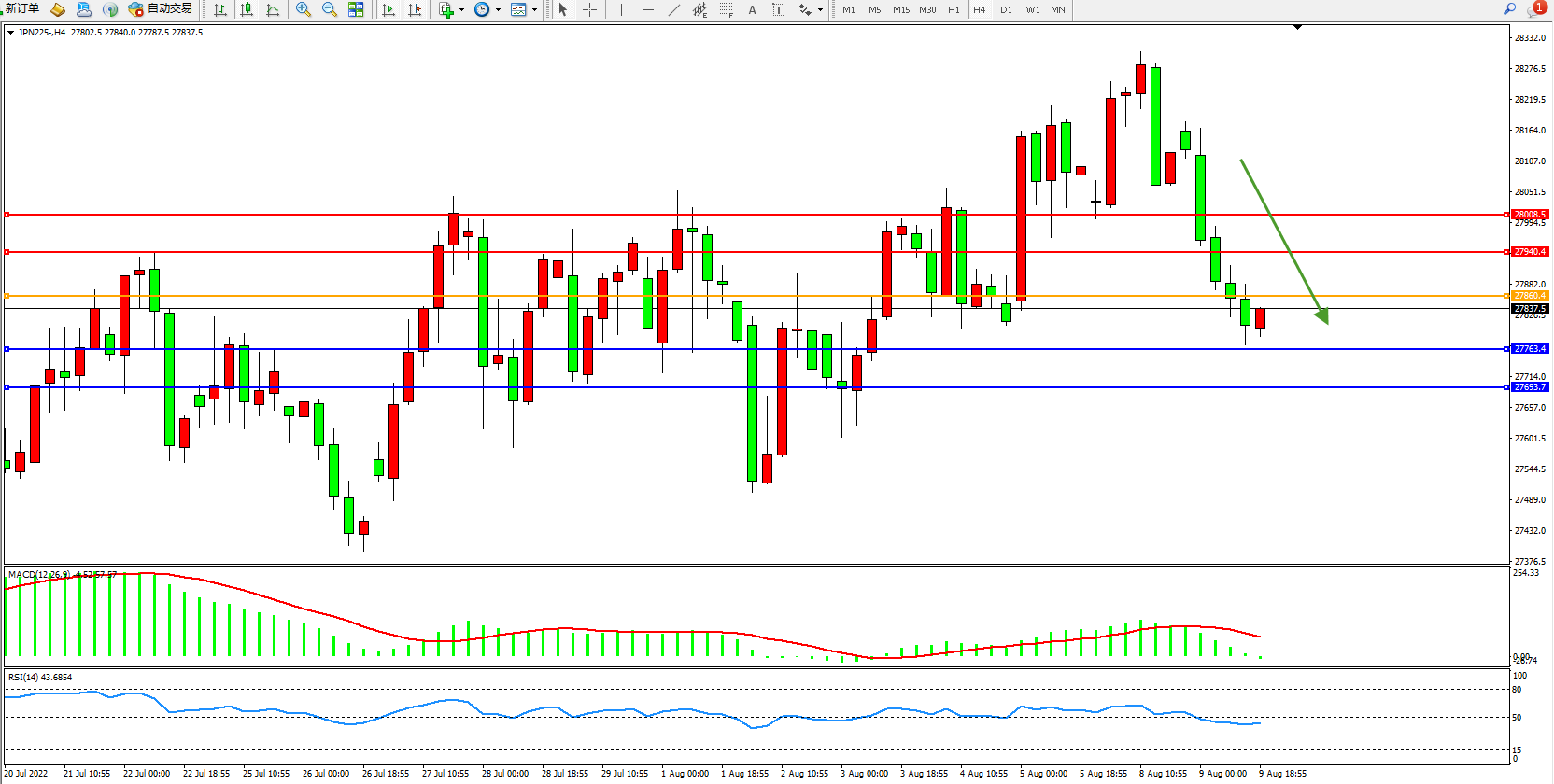
Task: Switch chart to candlestick mode
Action: coord(247,9)
